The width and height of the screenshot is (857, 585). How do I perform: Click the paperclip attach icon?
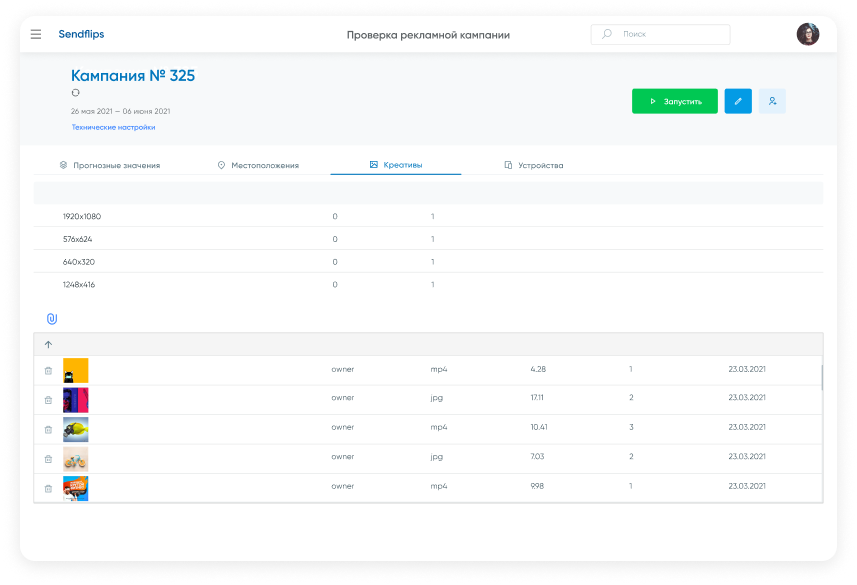[52, 318]
